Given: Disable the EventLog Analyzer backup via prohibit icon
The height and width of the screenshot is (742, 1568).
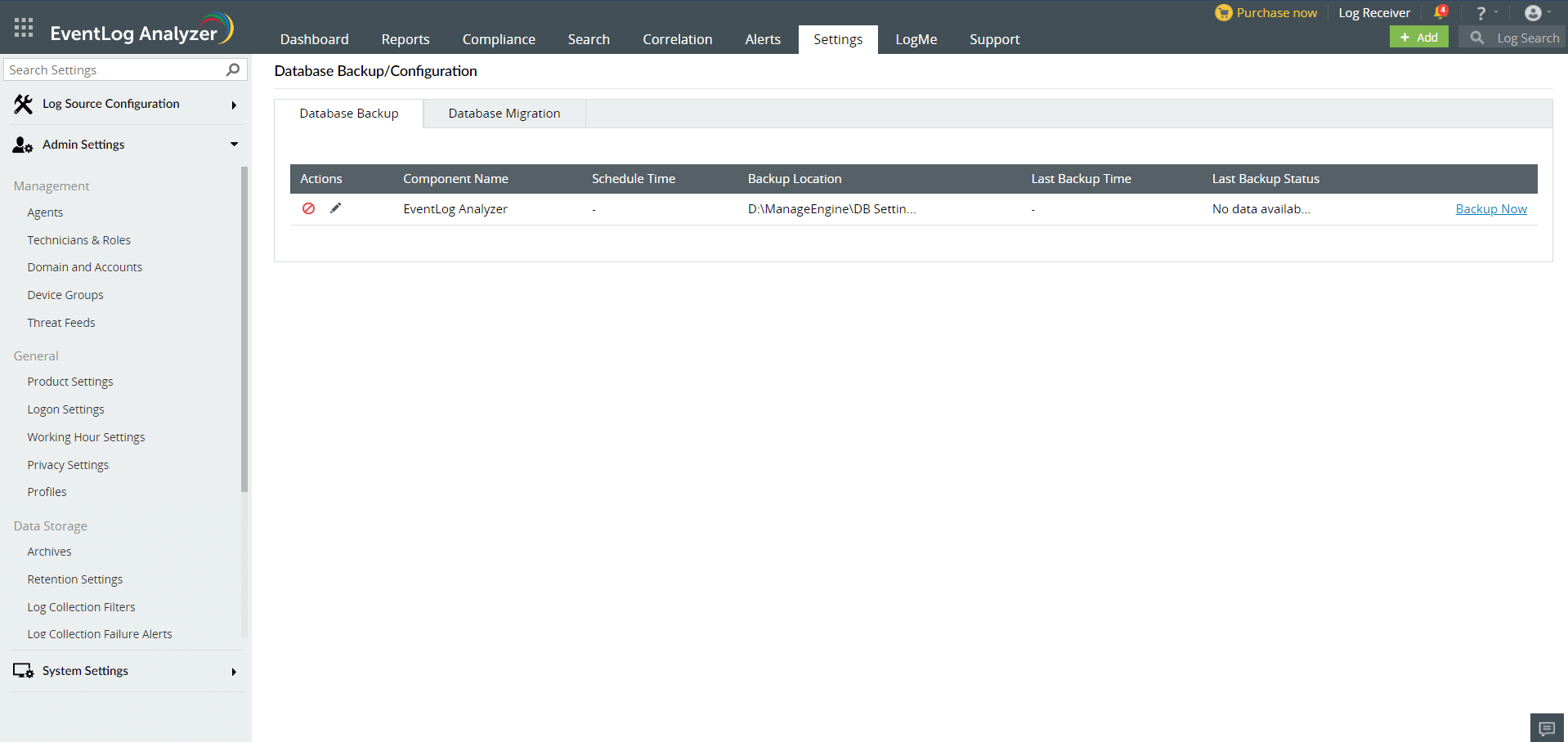Looking at the screenshot, I should 308,208.
